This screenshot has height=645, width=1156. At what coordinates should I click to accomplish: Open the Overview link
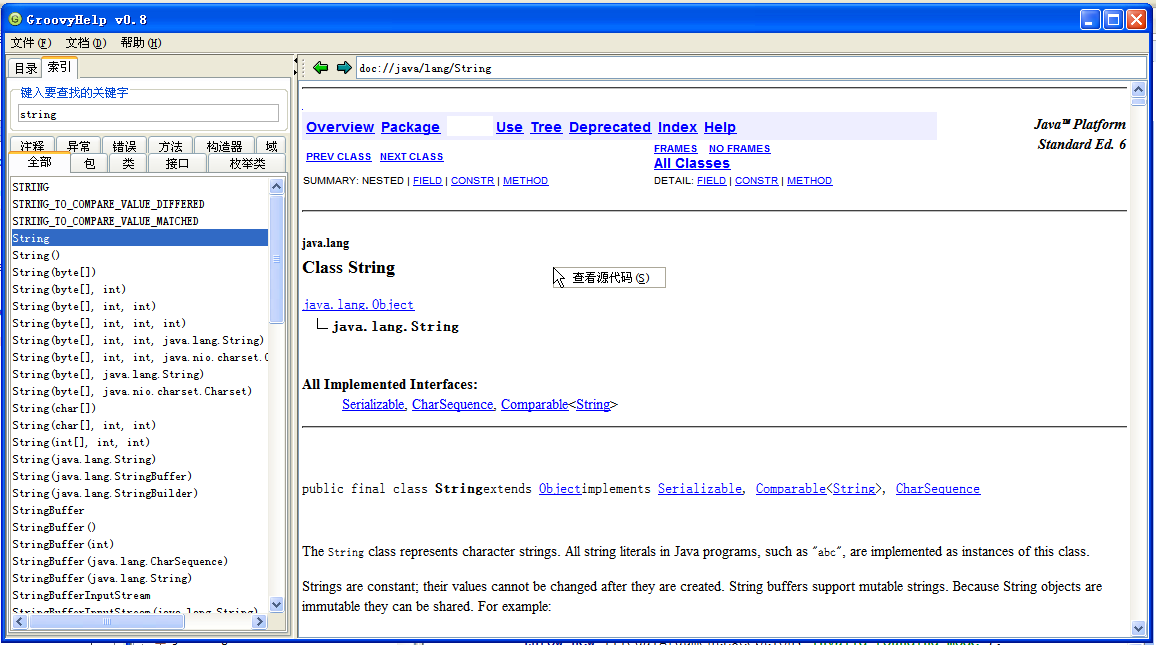(x=340, y=127)
